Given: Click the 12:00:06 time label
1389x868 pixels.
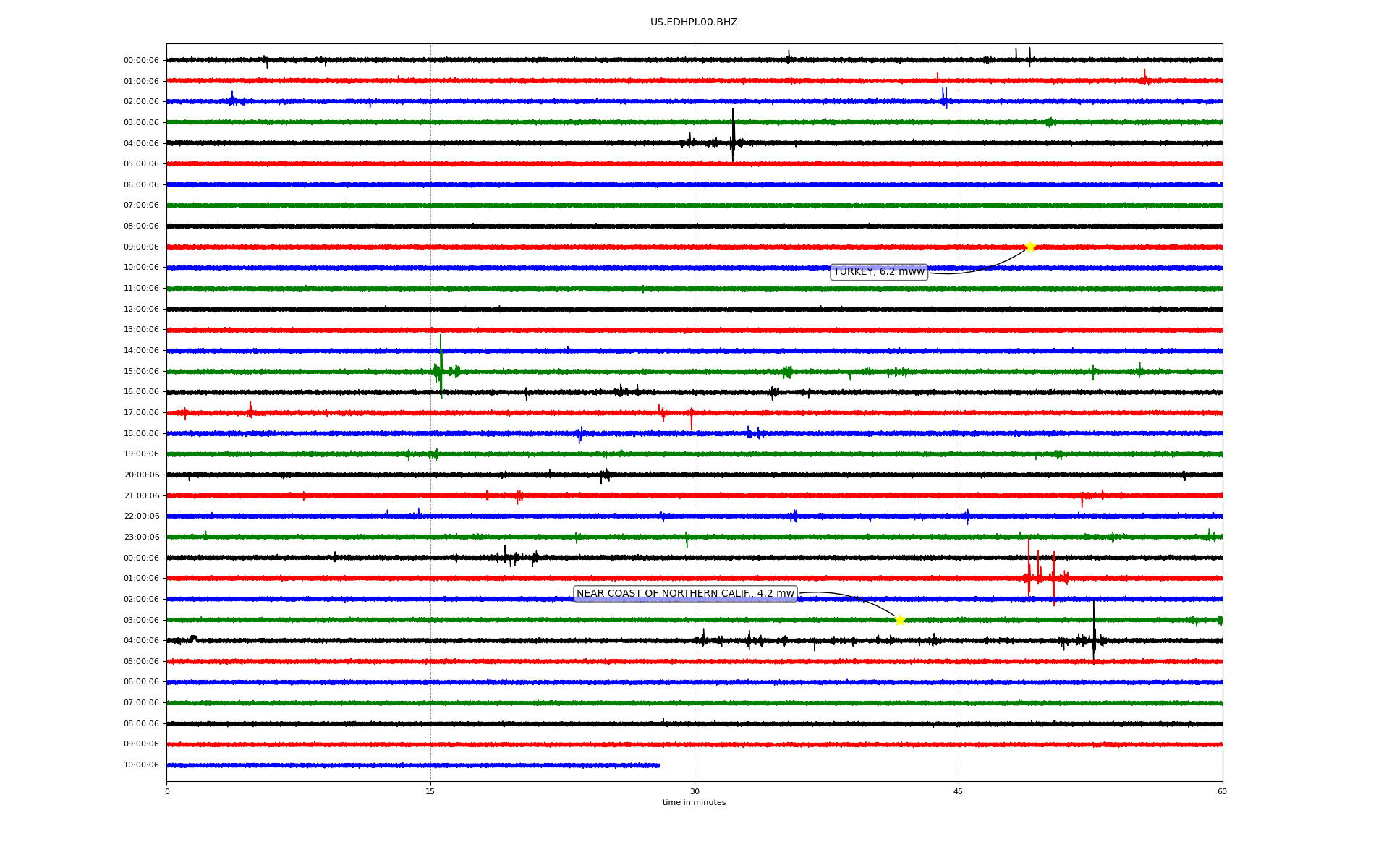Looking at the screenshot, I should [141, 310].
